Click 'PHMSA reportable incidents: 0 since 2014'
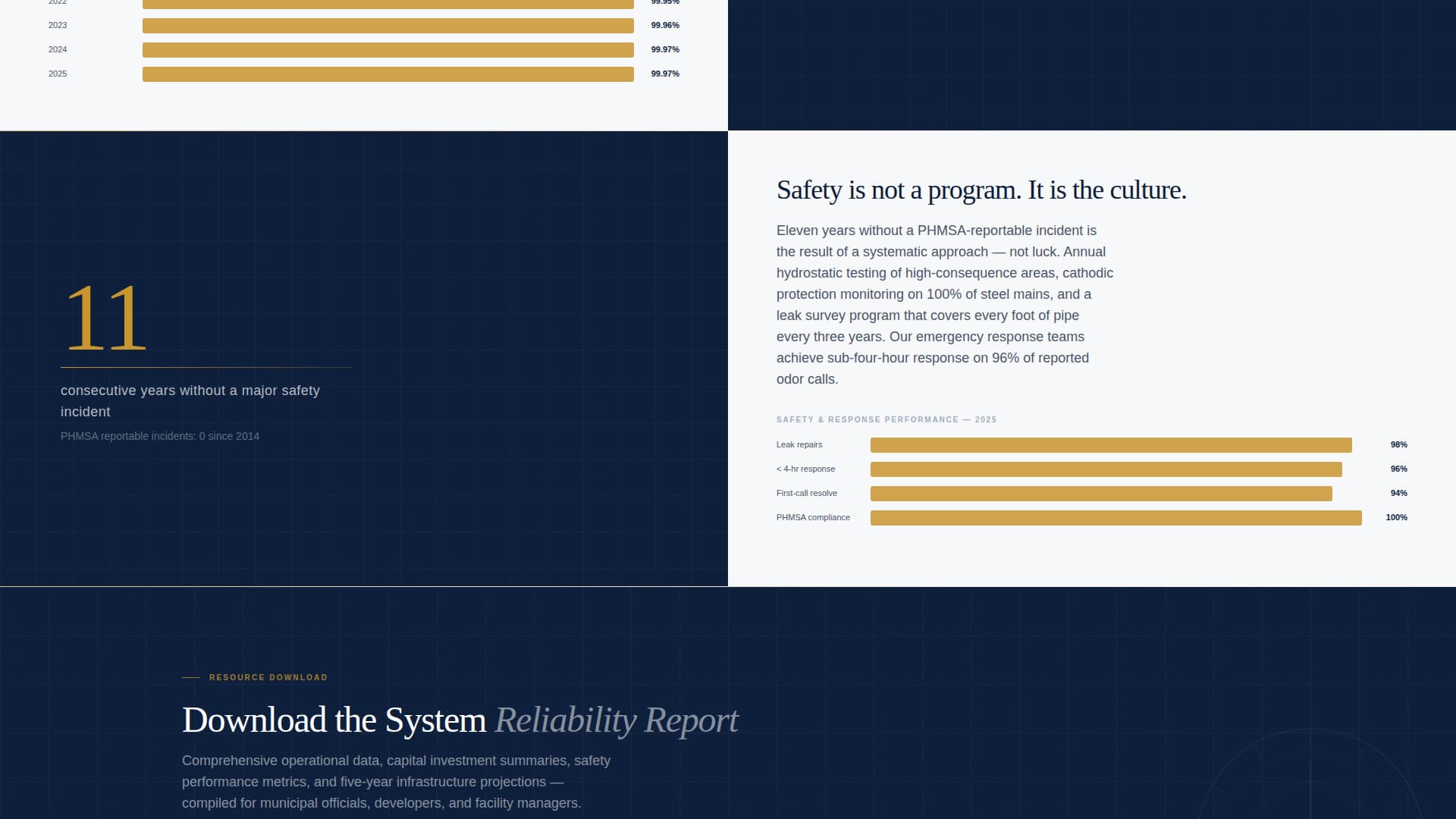1456x819 pixels. [160, 436]
